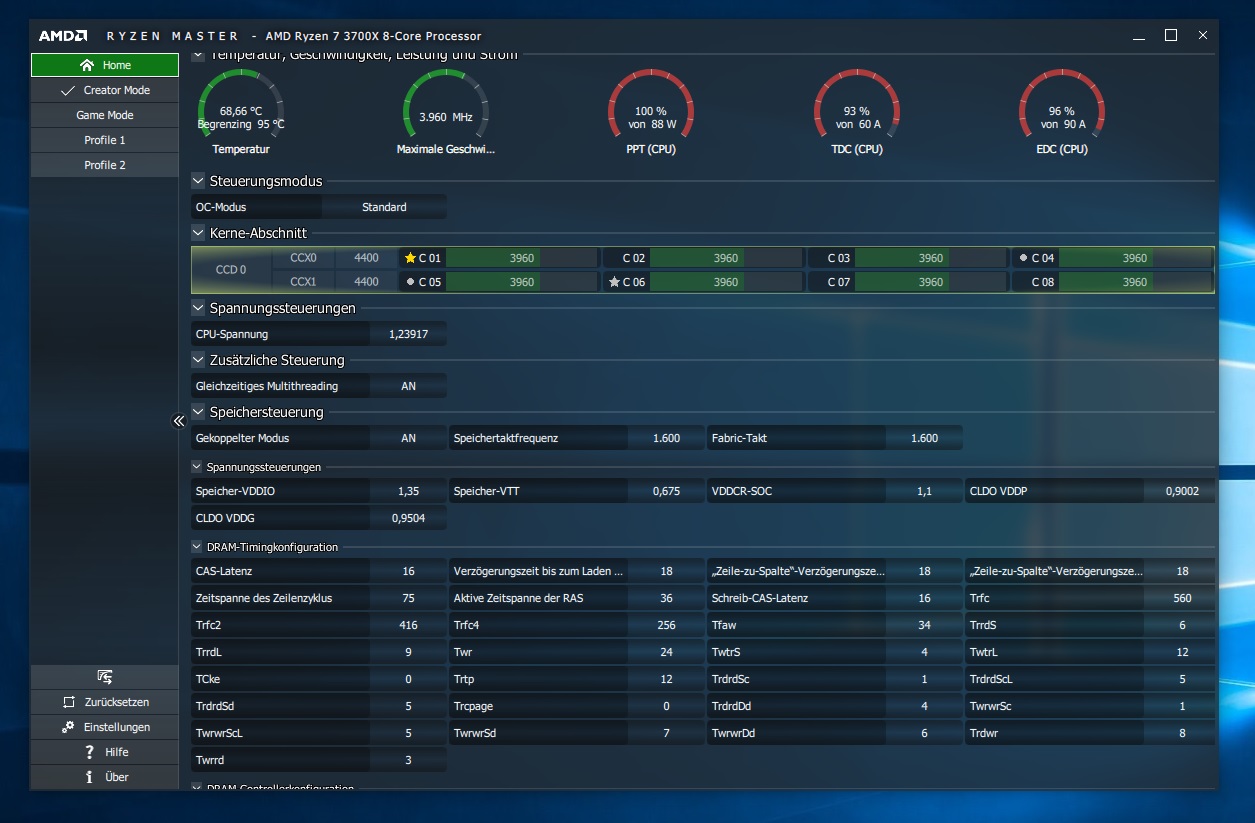The image size is (1255, 823).
Task: Click the Zurücksetzen reset icon
Action: click(69, 702)
